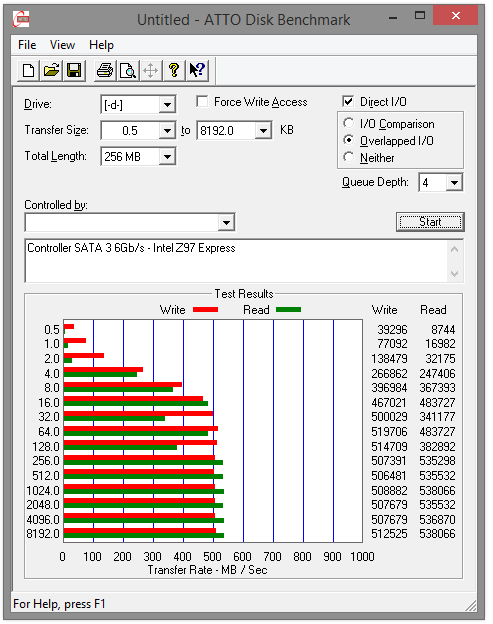The image size is (493, 624).
Task: Click the green Read legend swatch
Action: pyautogui.click(x=288, y=310)
